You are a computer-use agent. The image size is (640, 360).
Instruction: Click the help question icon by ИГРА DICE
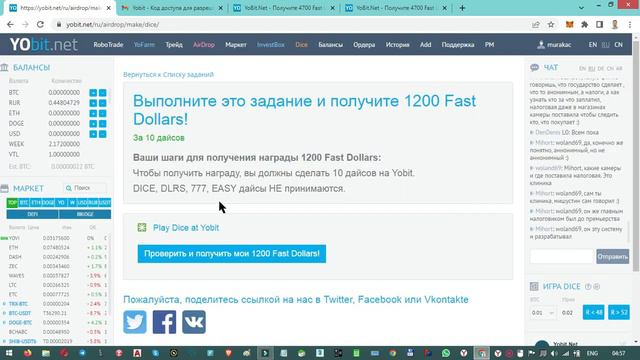coord(588,287)
